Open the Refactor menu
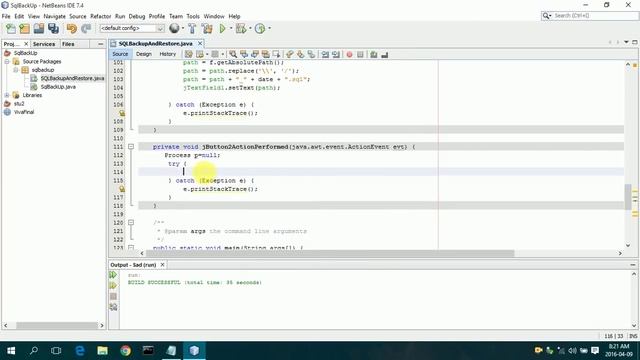Screen dimensions: 640x360 (100, 16)
